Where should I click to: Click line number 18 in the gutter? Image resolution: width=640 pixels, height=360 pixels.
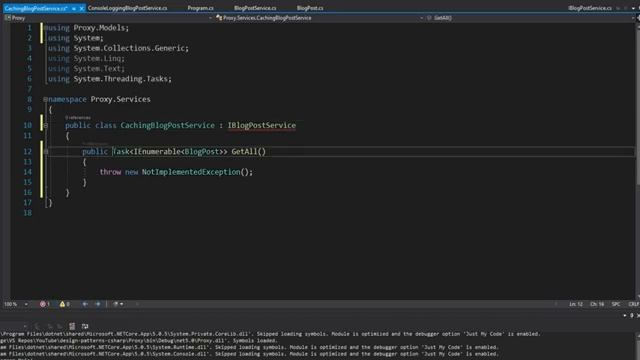click(27, 213)
